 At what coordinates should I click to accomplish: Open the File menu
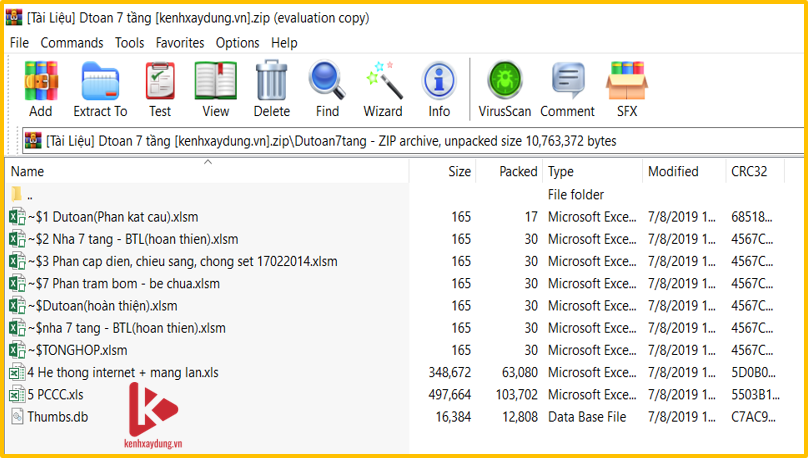[19, 43]
